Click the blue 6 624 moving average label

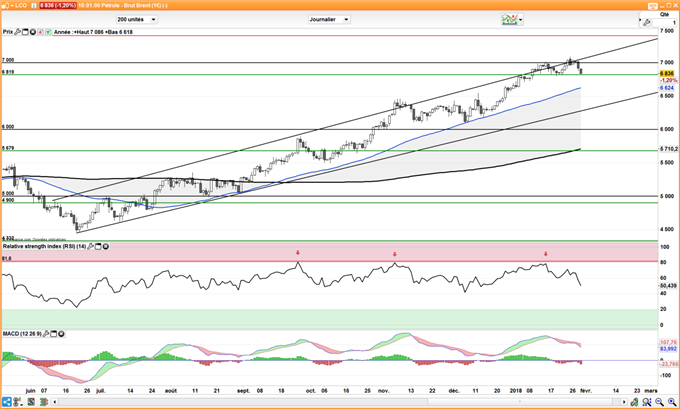[x=667, y=88]
